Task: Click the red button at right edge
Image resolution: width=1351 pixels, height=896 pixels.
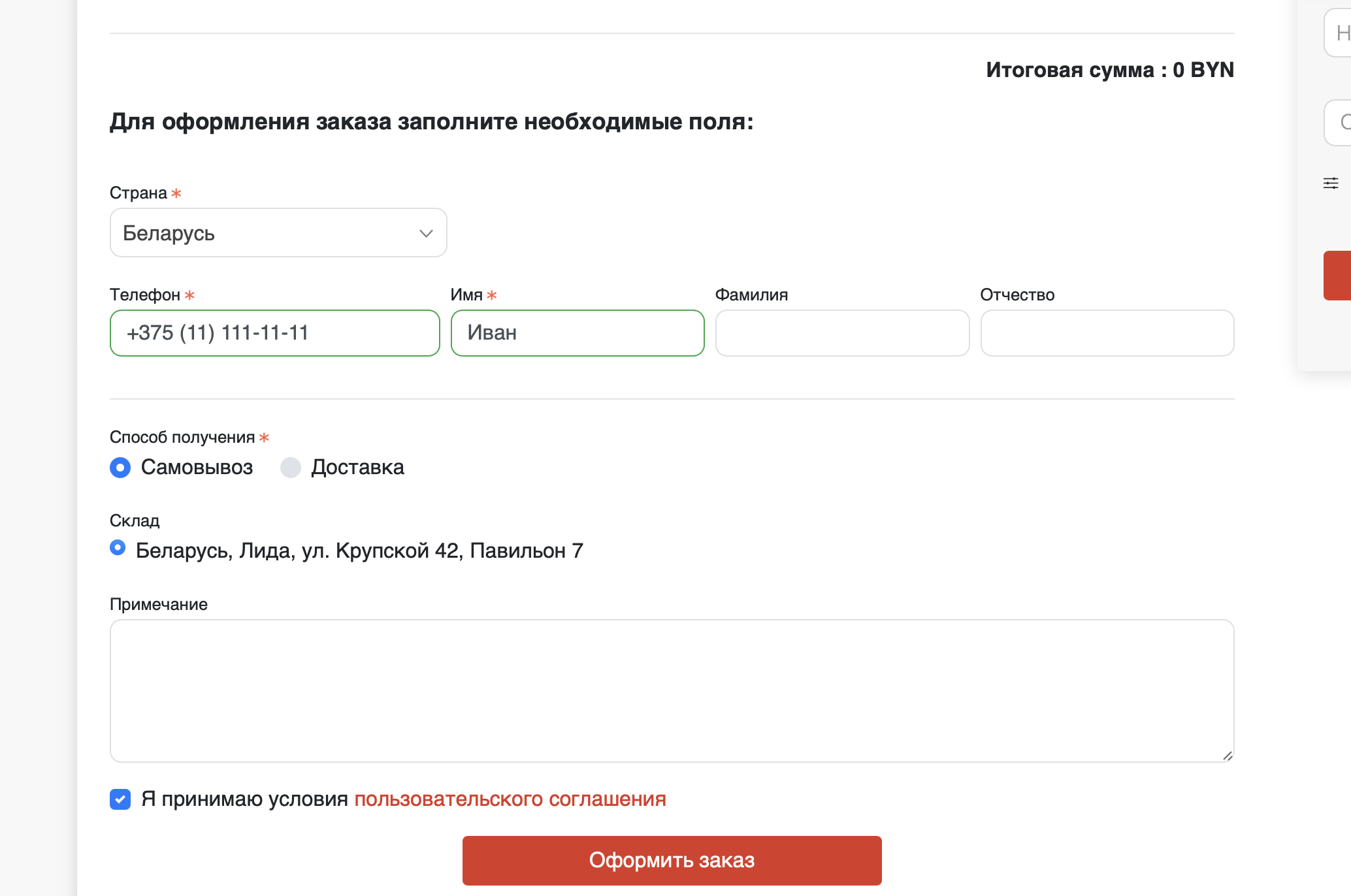Action: pyautogui.click(x=1337, y=276)
